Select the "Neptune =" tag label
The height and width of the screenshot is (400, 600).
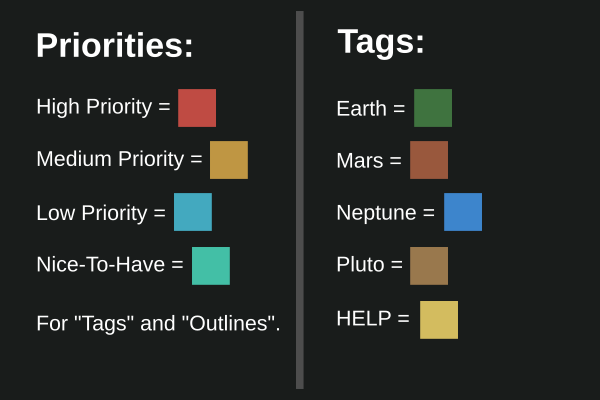tap(386, 213)
